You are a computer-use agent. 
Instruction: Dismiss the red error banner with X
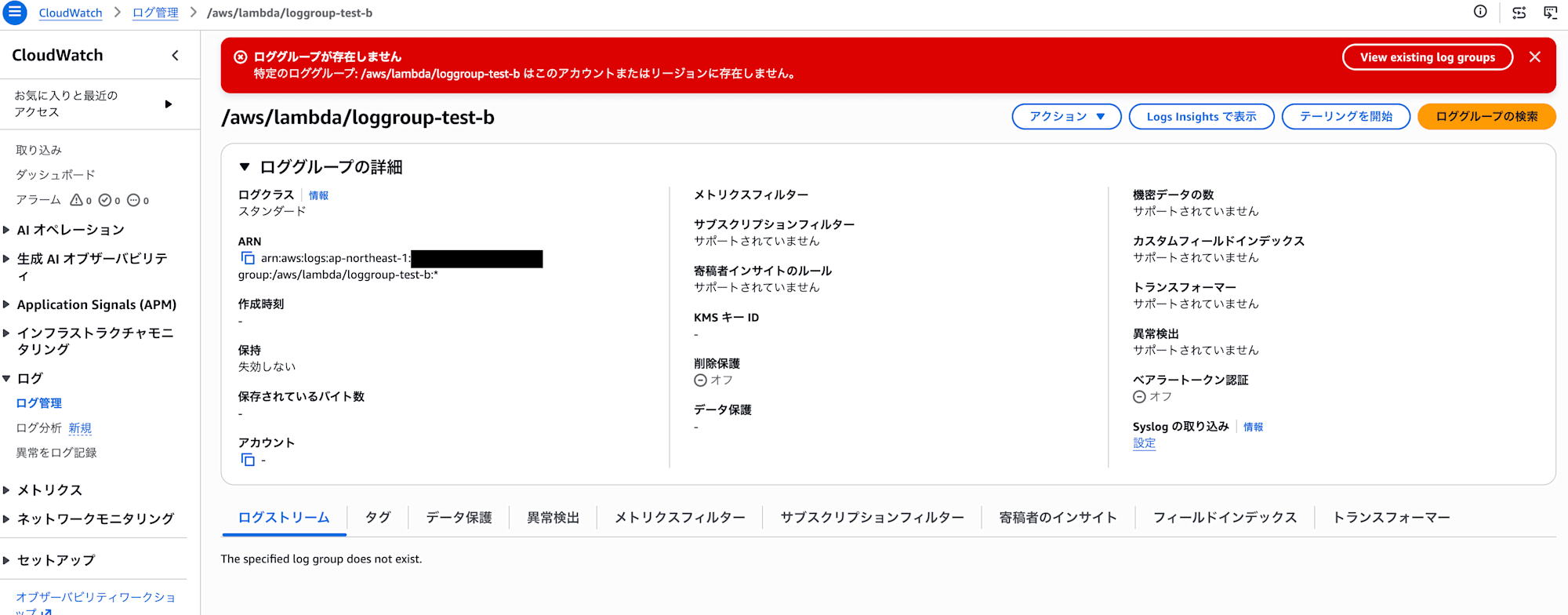coord(1535,57)
